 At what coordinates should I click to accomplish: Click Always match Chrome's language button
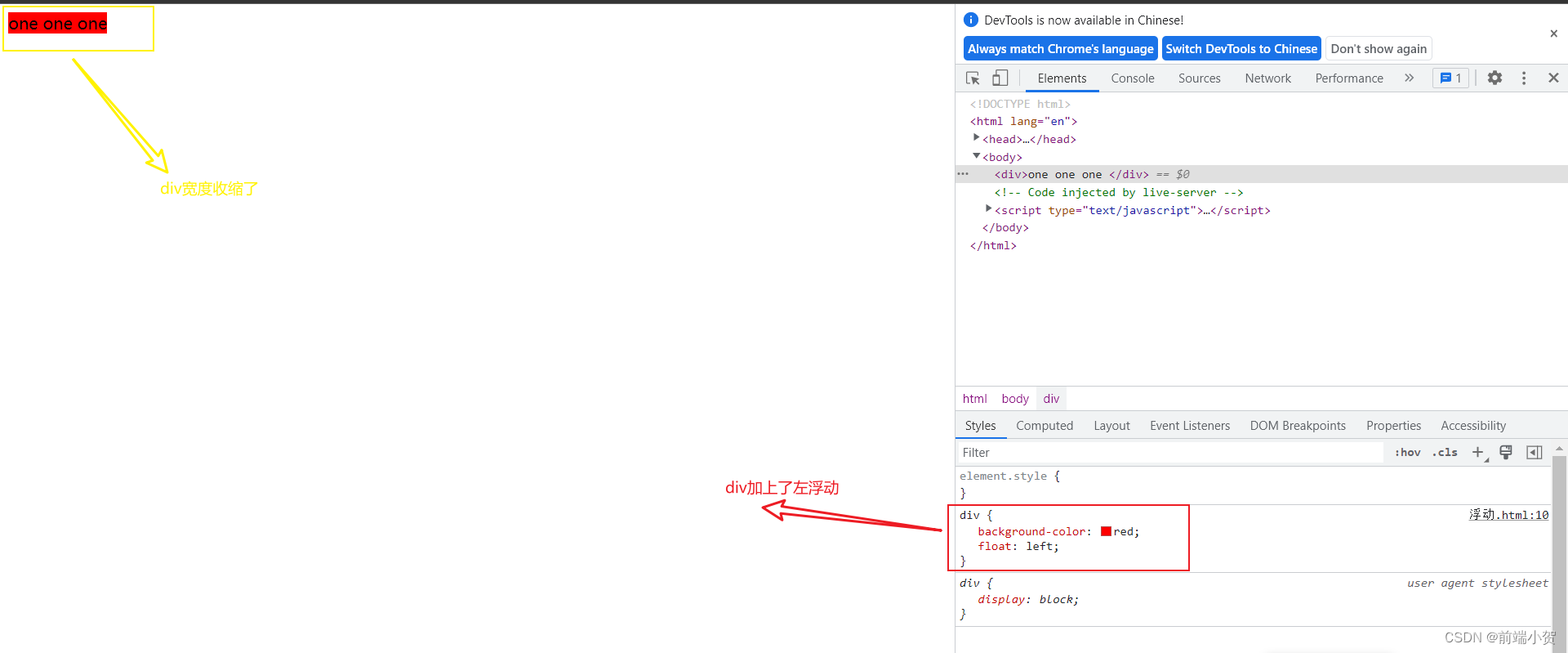(x=1061, y=49)
